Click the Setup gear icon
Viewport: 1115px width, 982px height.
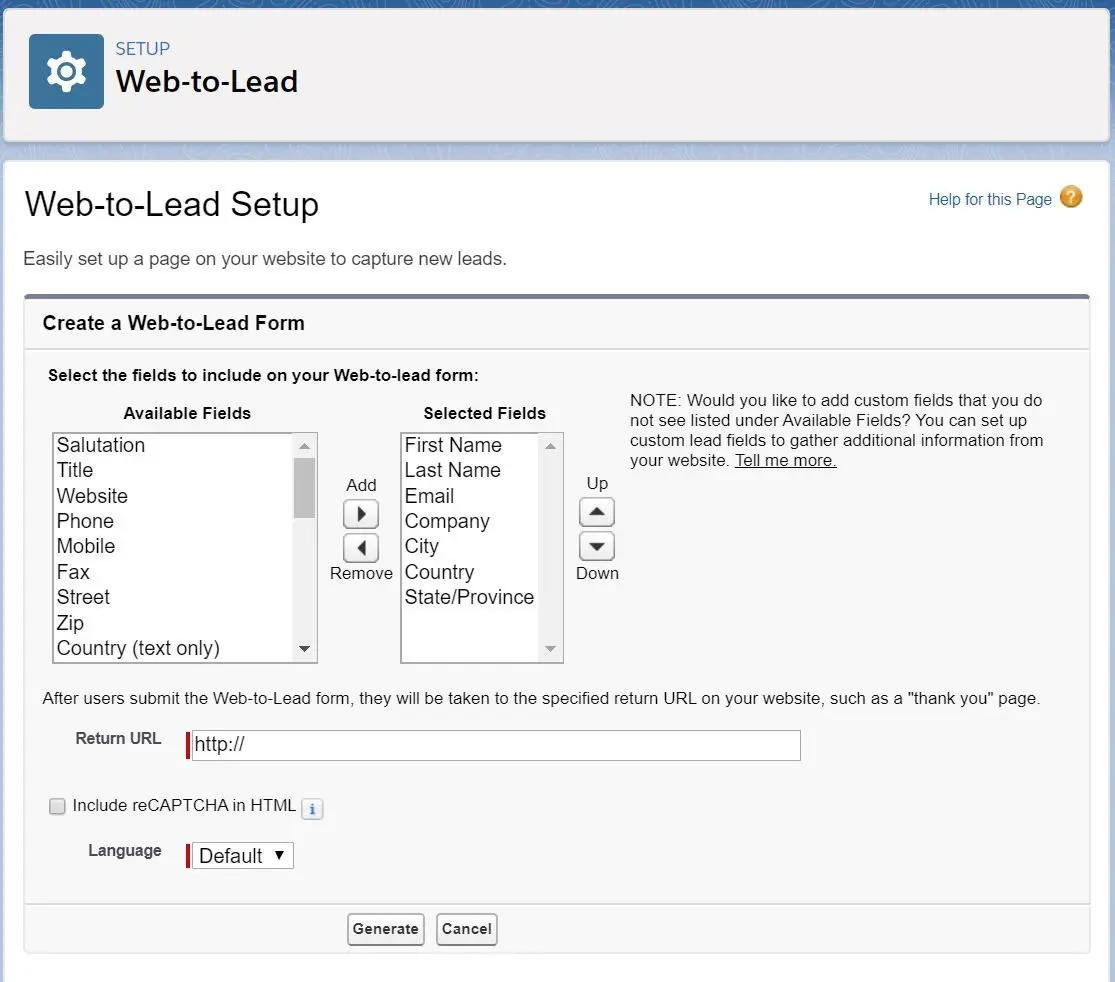(x=66, y=71)
